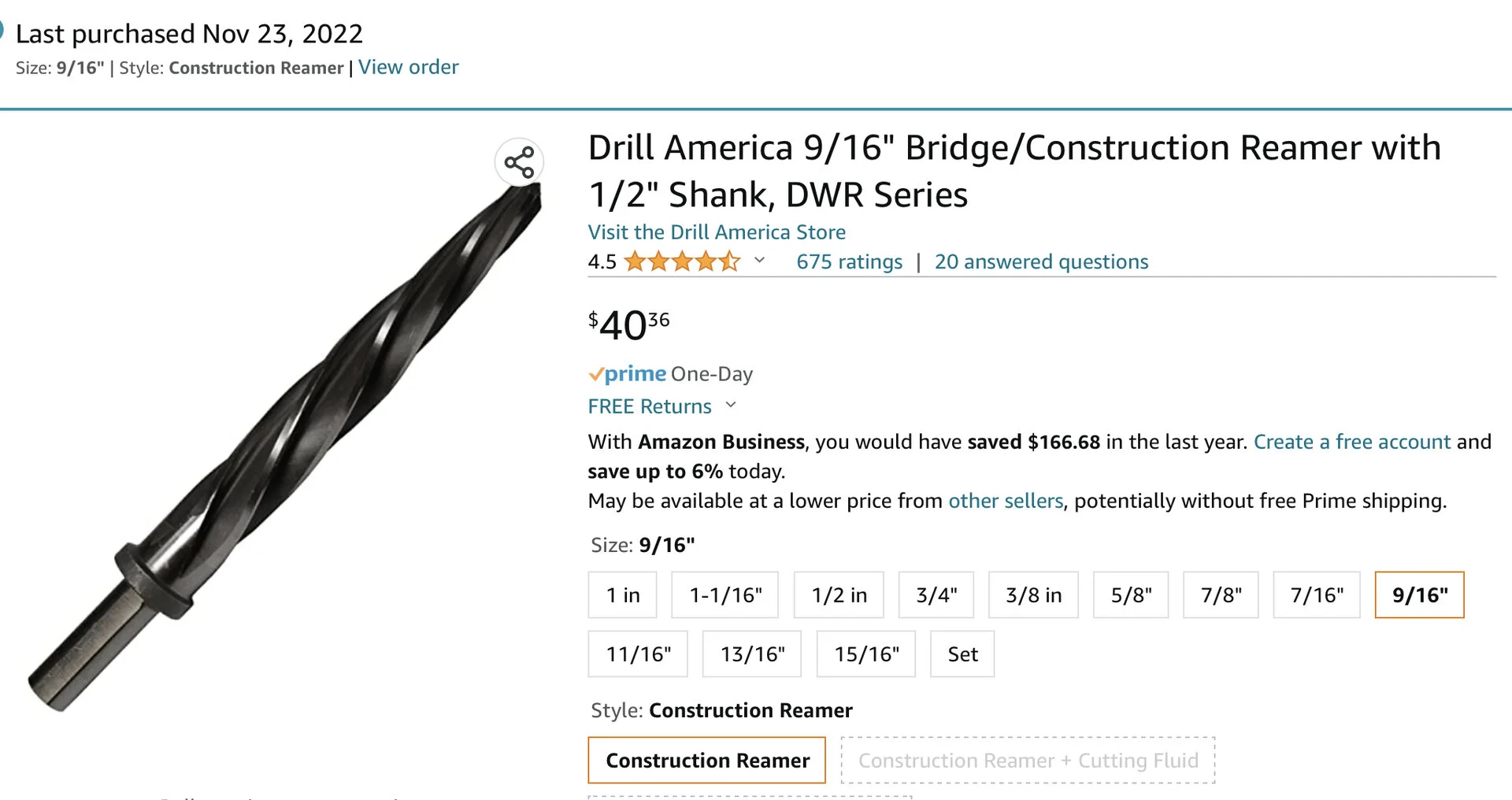The image size is (1512, 800).
Task: Choose the Set size option
Action: coord(962,654)
